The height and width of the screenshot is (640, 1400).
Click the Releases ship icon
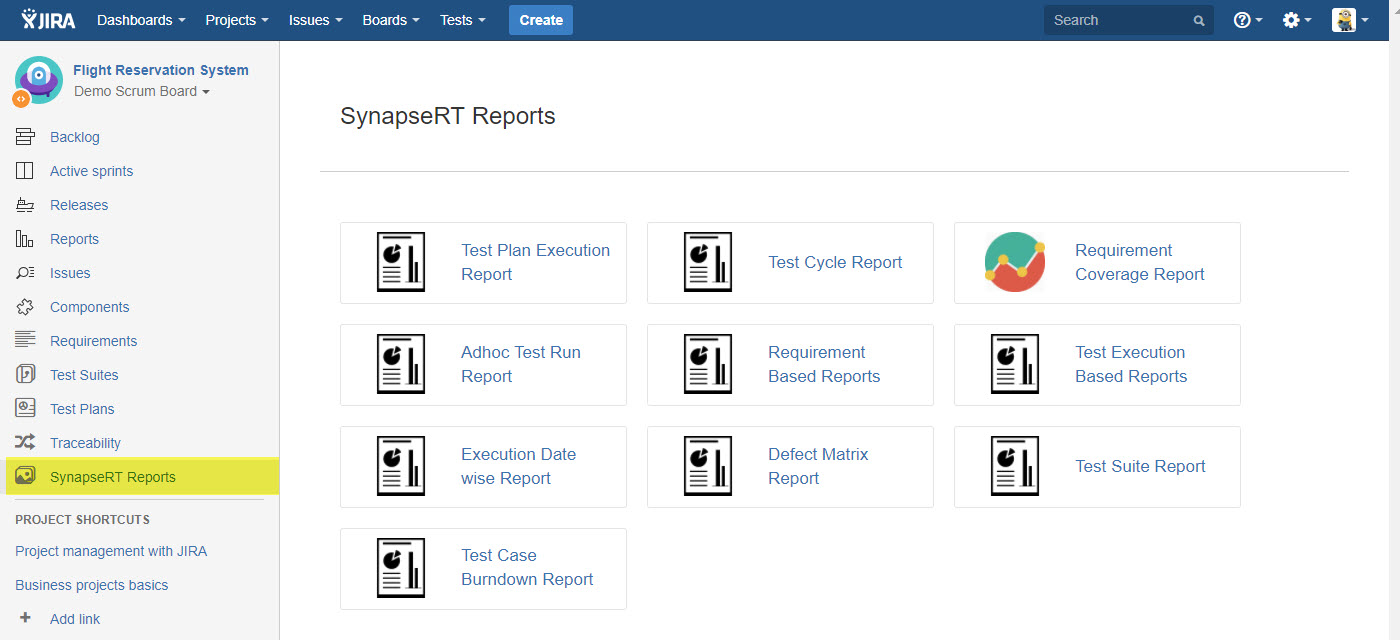click(25, 205)
